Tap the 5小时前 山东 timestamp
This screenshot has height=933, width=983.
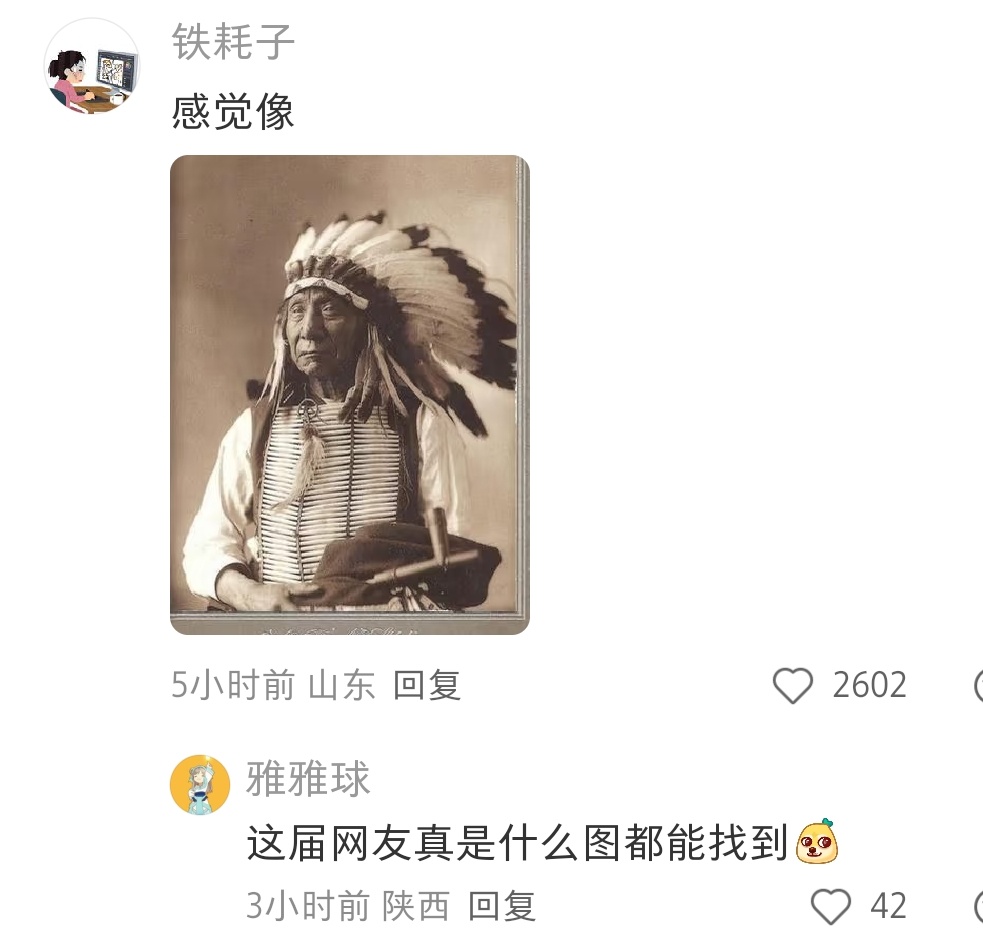pos(273,685)
